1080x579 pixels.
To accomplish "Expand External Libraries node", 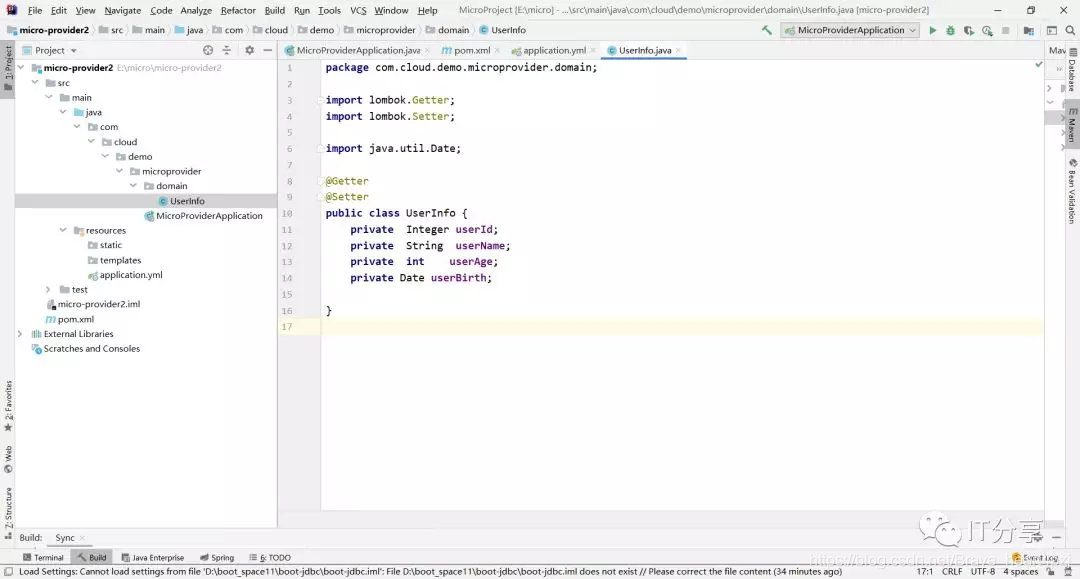I will point(20,334).
